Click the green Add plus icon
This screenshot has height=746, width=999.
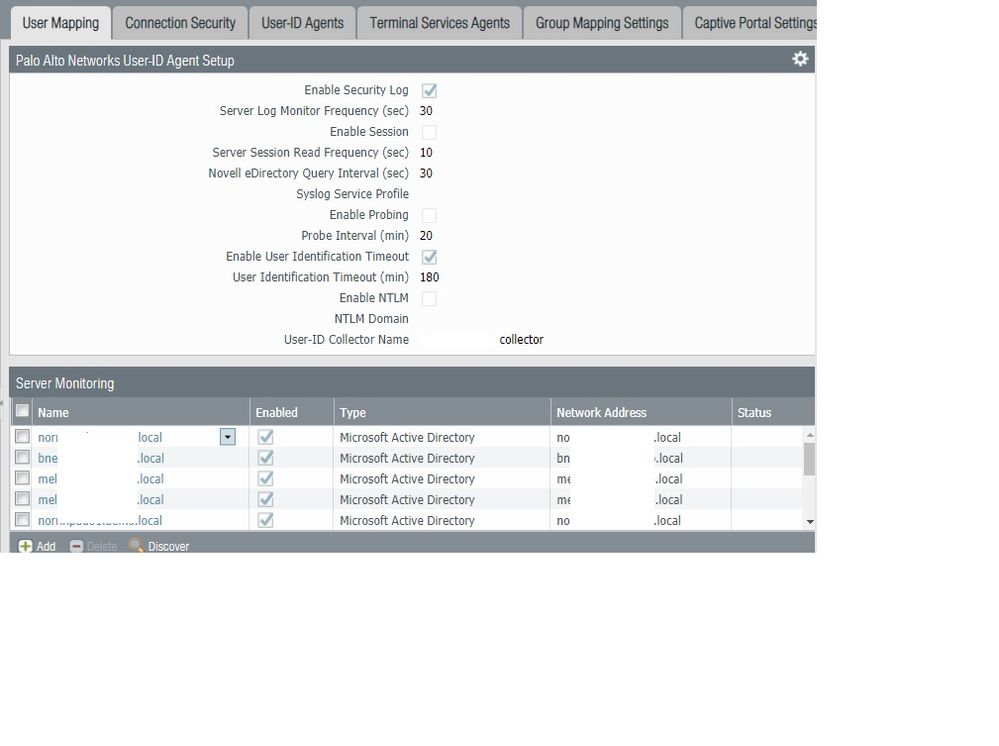[25, 546]
